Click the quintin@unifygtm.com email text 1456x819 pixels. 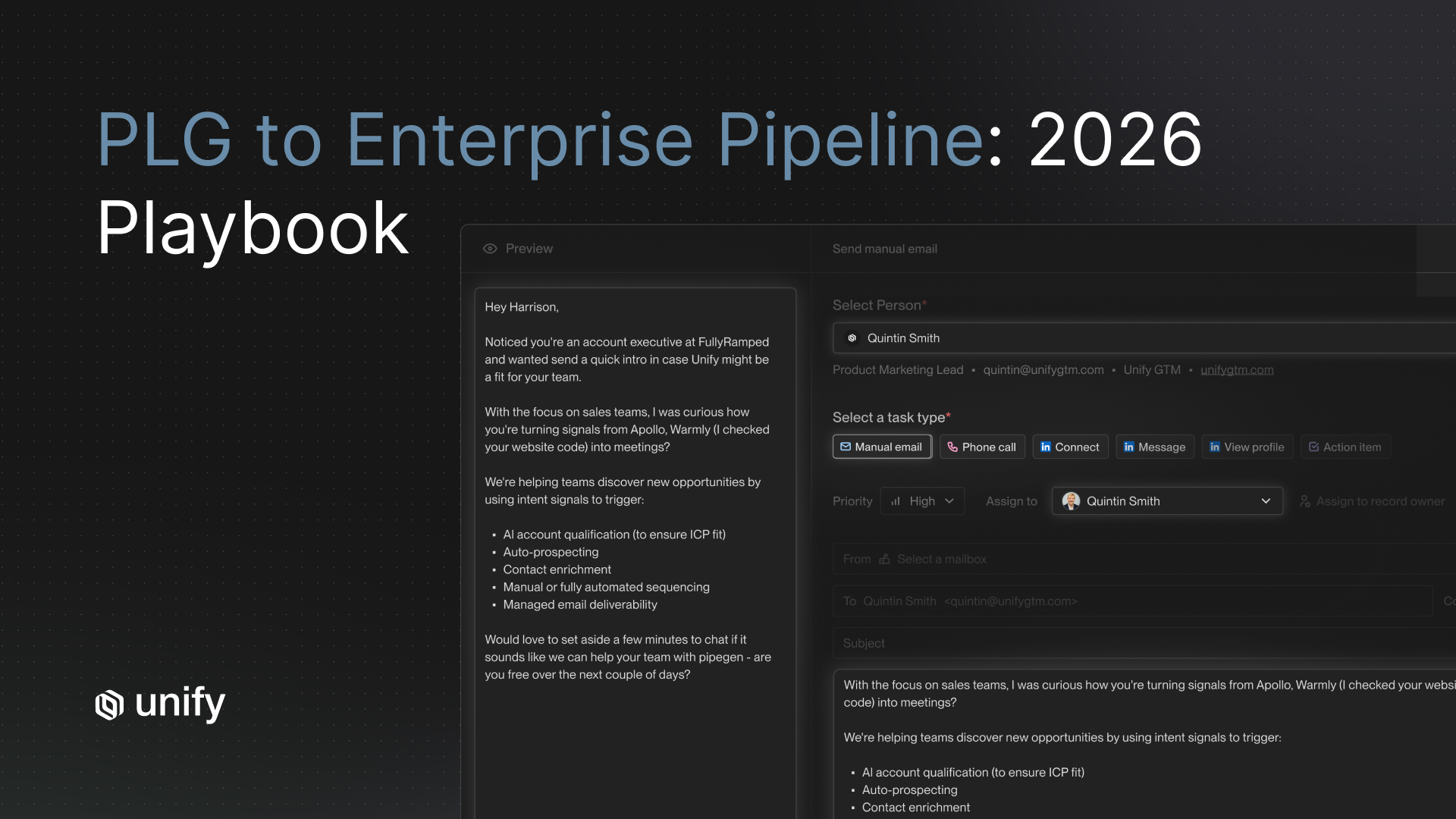pyautogui.click(x=1043, y=370)
